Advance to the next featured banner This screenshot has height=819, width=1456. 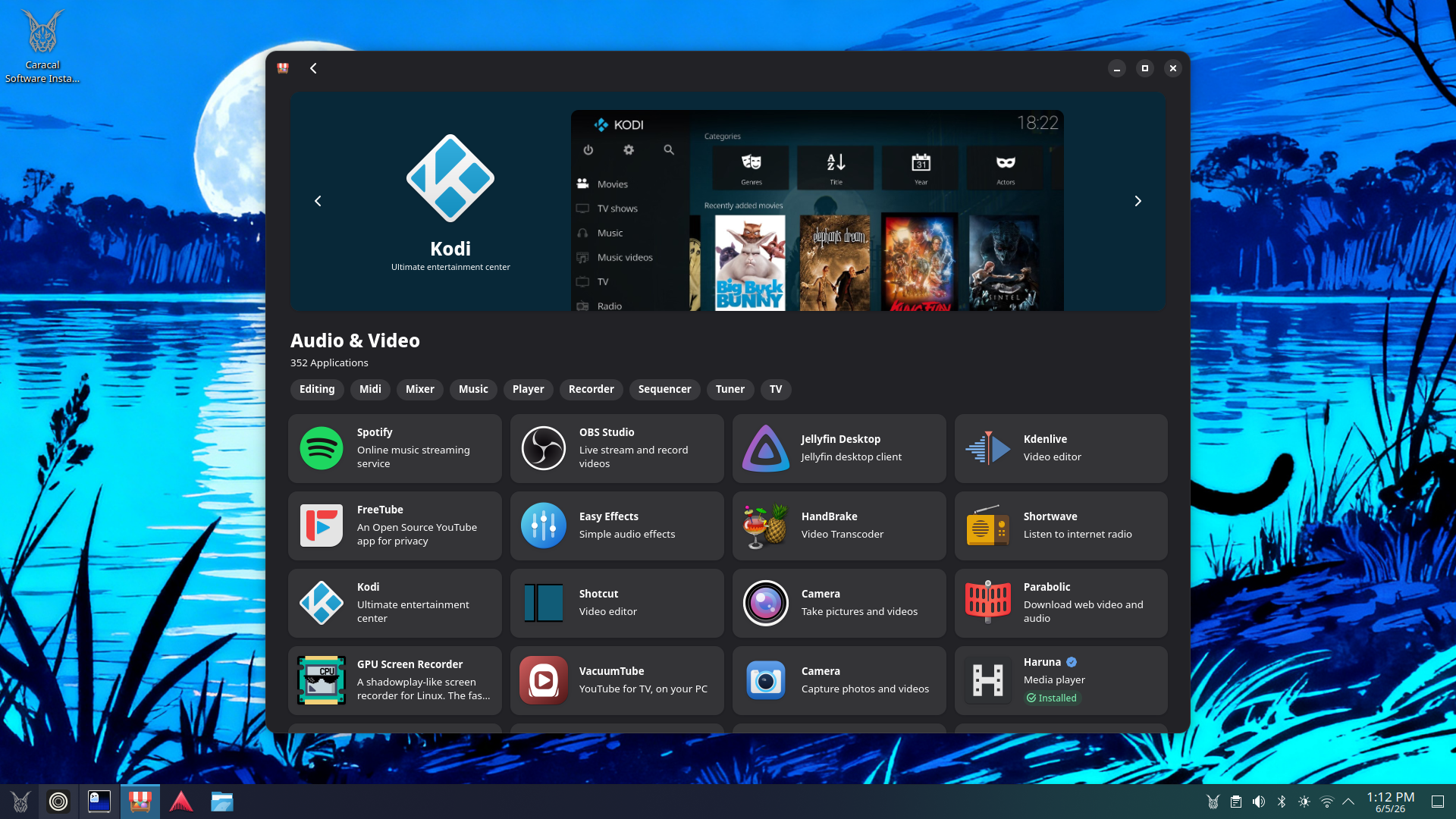(1137, 201)
